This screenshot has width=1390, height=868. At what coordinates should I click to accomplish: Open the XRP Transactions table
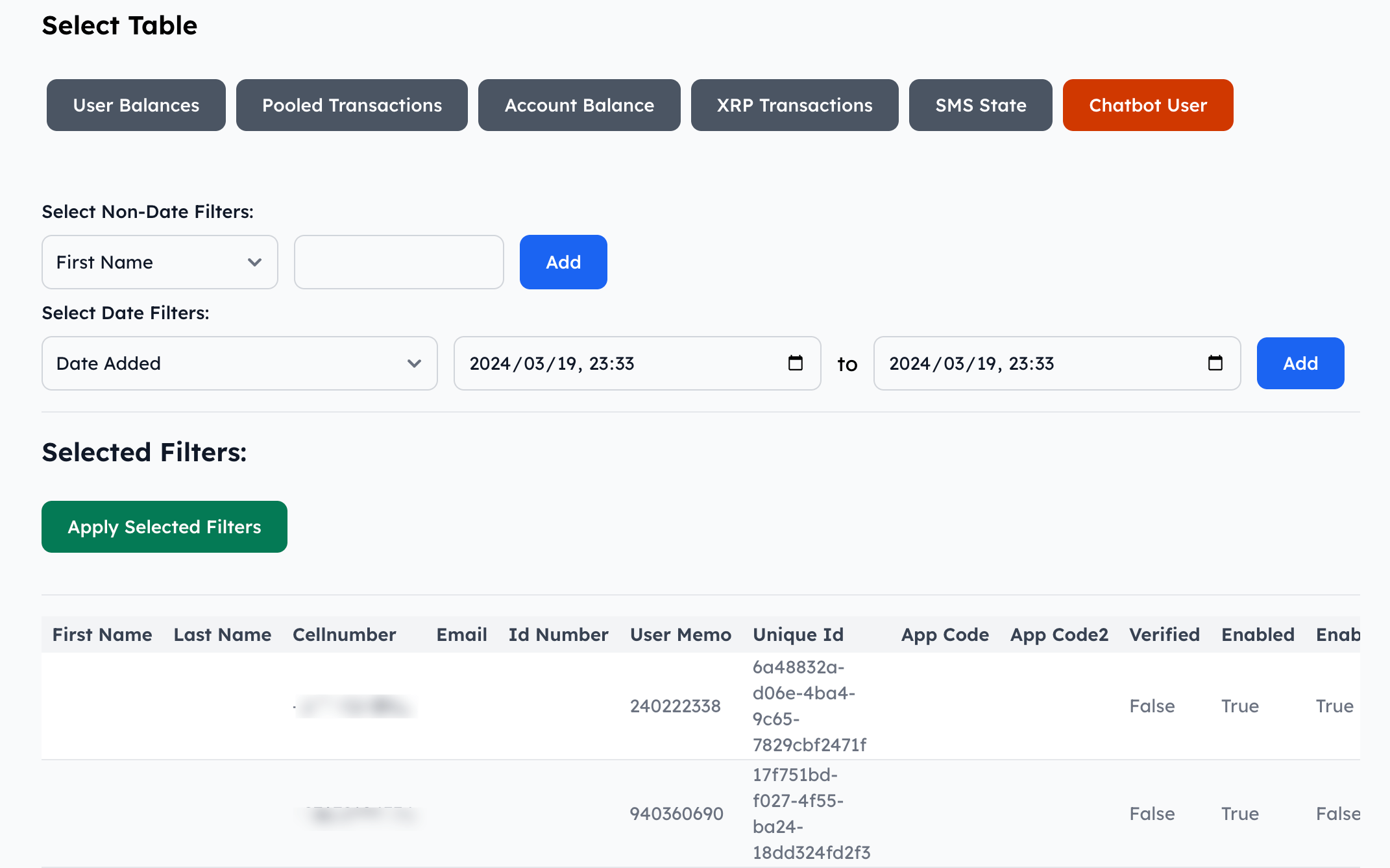point(794,105)
